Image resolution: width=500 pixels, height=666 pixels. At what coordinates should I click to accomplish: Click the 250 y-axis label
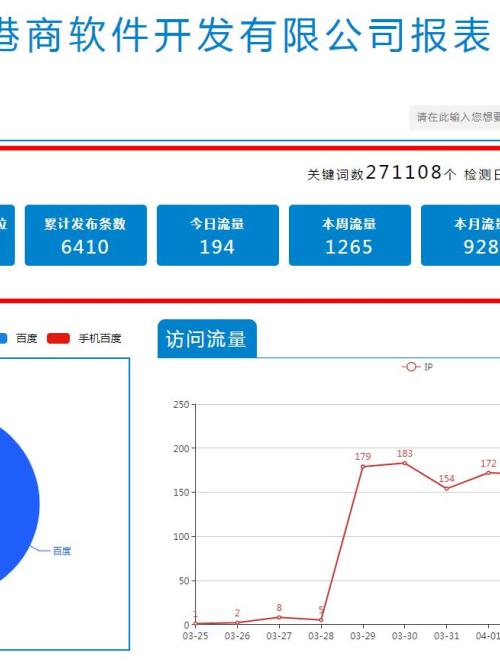coord(181,404)
